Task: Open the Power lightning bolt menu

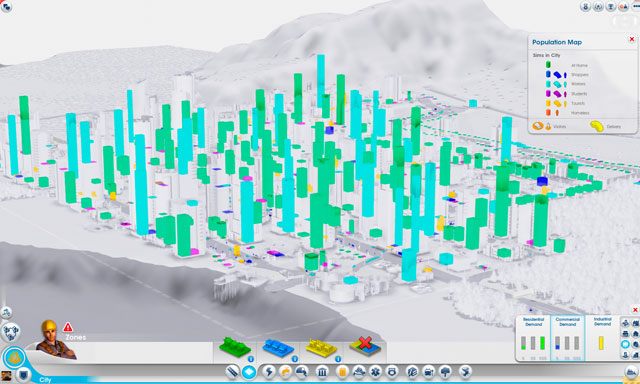Action: tap(269, 372)
